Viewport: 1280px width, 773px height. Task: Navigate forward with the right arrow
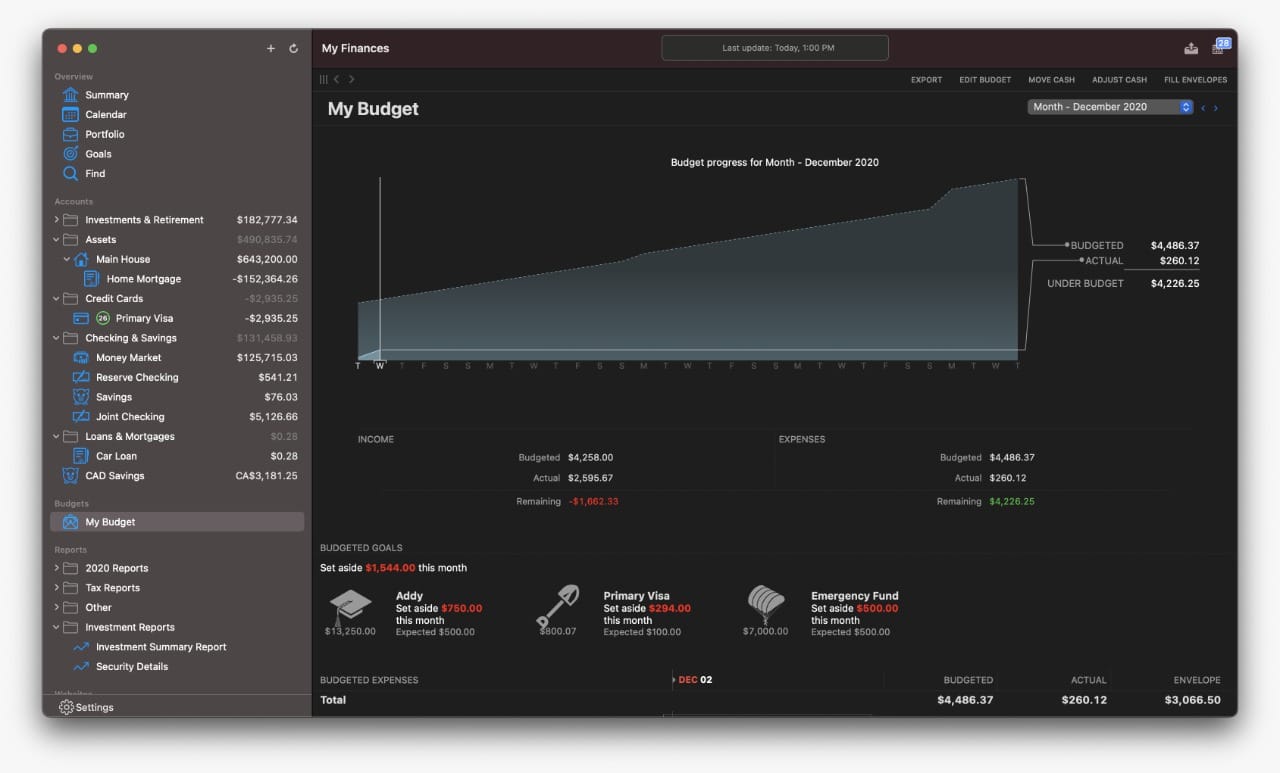351,79
